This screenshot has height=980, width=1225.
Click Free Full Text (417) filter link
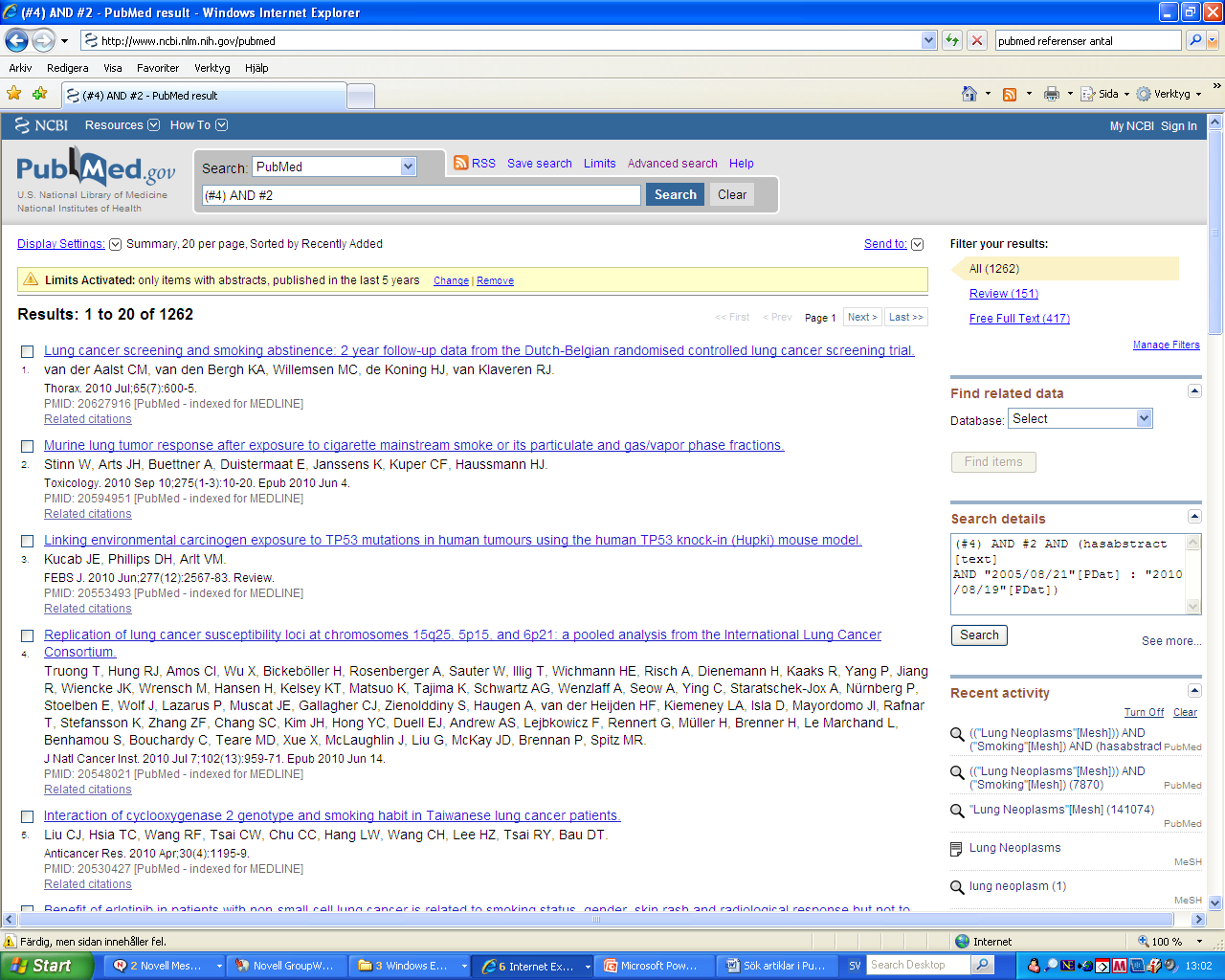coord(1019,319)
